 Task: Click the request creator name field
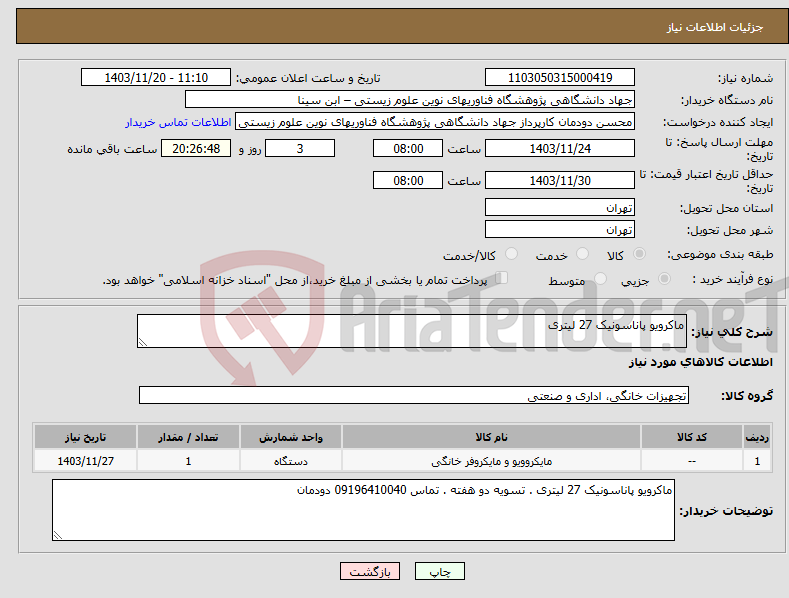[x=435, y=121]
